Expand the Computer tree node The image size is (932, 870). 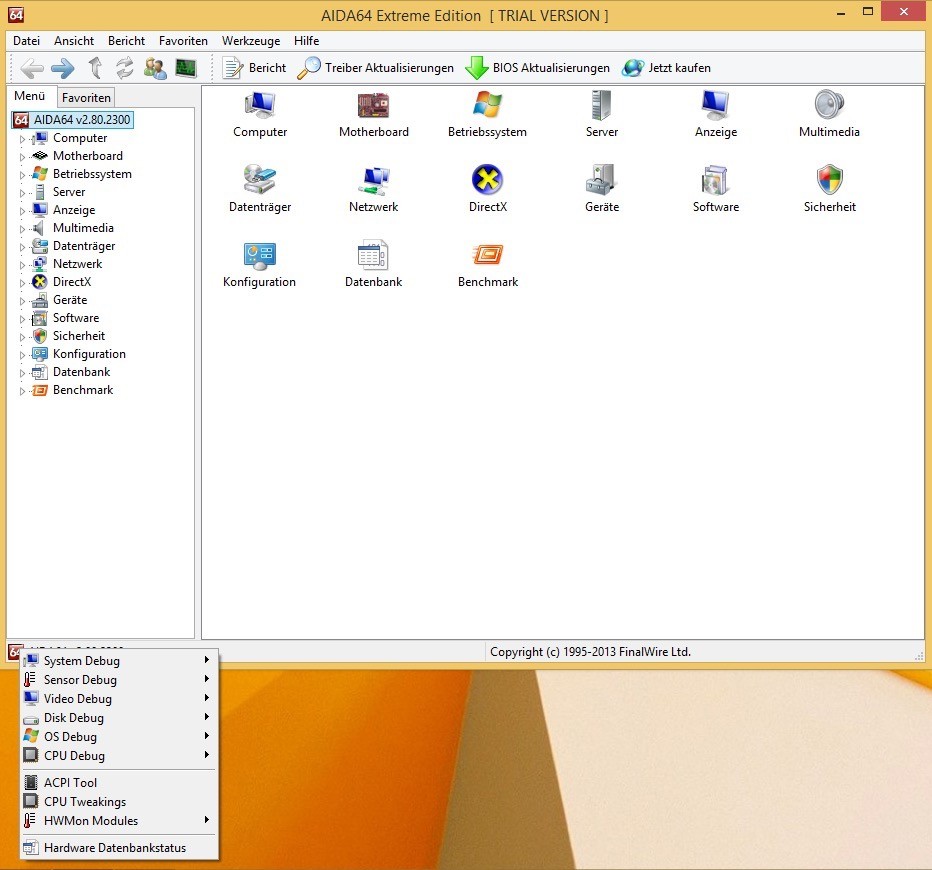(x=22, y=139)
